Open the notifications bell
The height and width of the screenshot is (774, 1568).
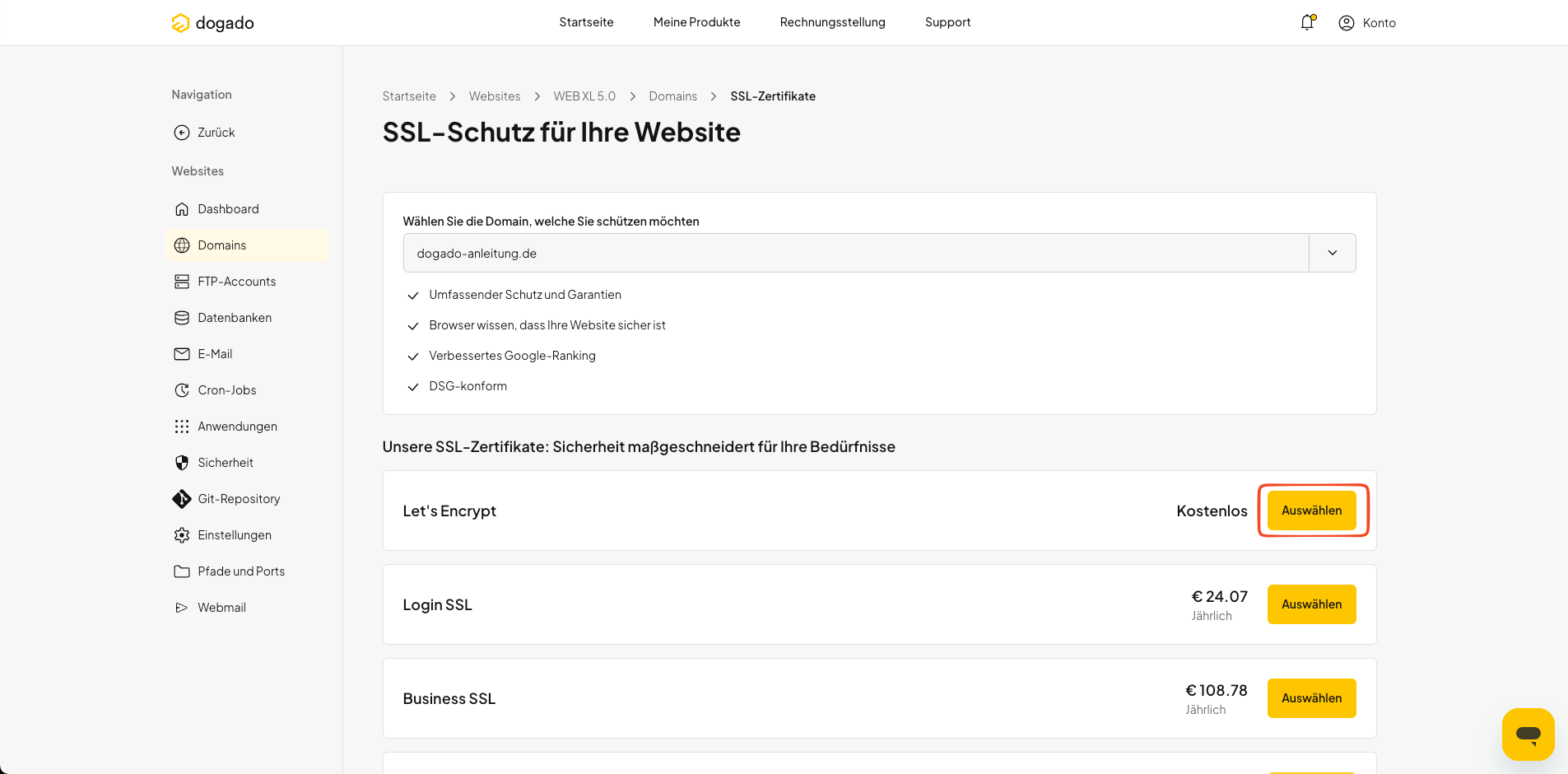(x=1307, y=22)
